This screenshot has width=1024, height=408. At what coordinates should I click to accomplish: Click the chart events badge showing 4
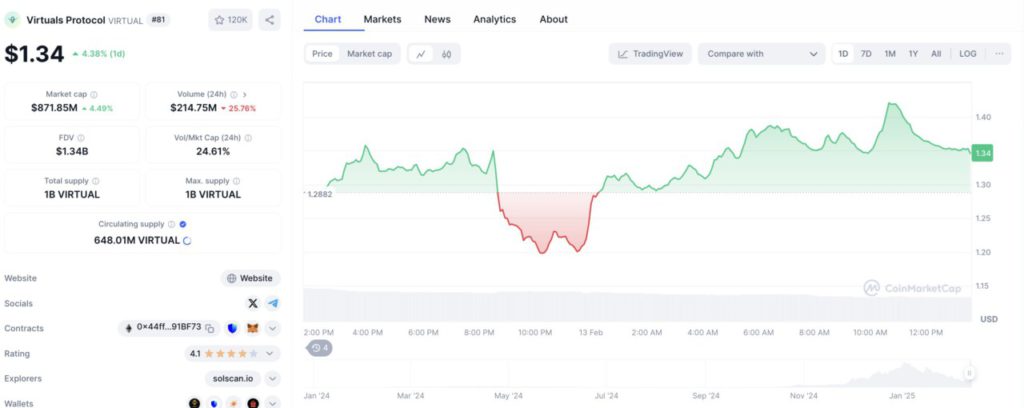point(320,348)
